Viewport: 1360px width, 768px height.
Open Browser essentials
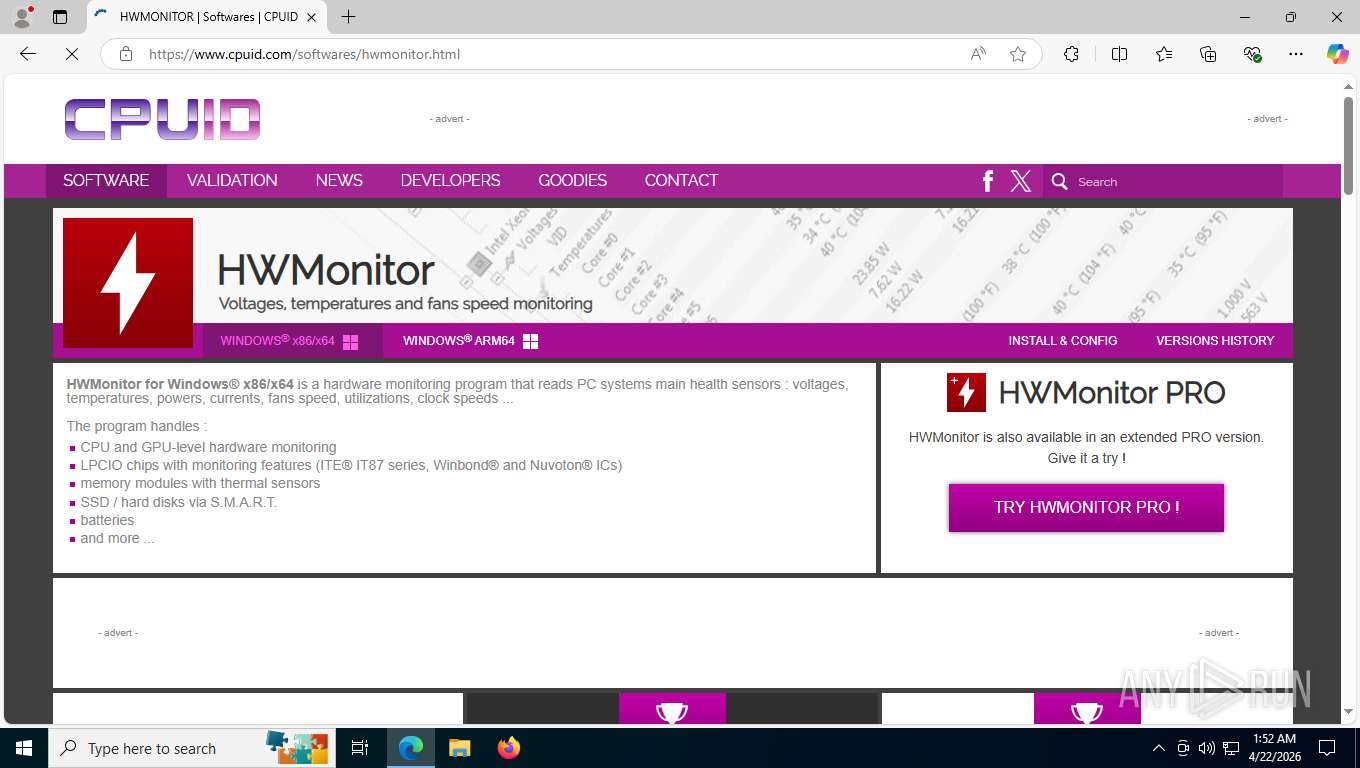pos(1252,54)
